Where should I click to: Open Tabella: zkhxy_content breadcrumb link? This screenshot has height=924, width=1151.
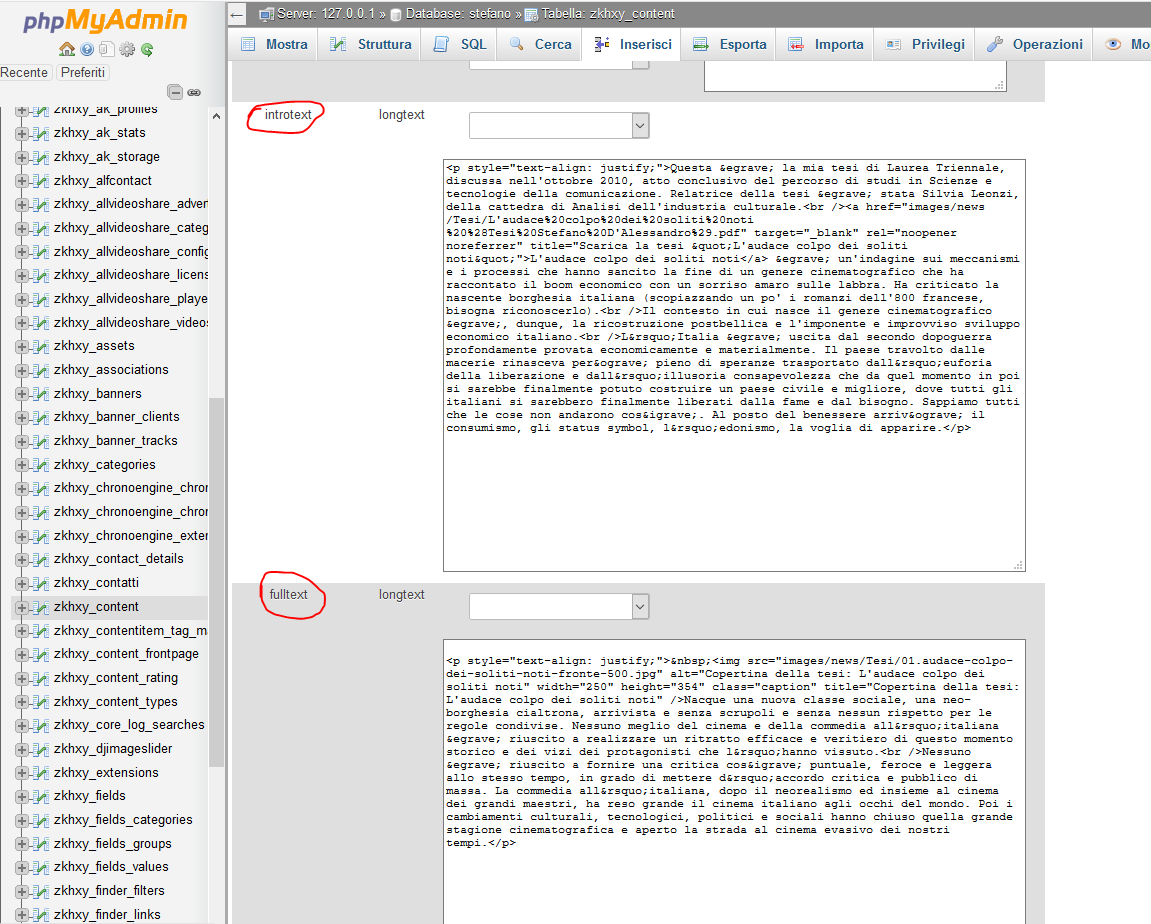(x=608, y=14)
